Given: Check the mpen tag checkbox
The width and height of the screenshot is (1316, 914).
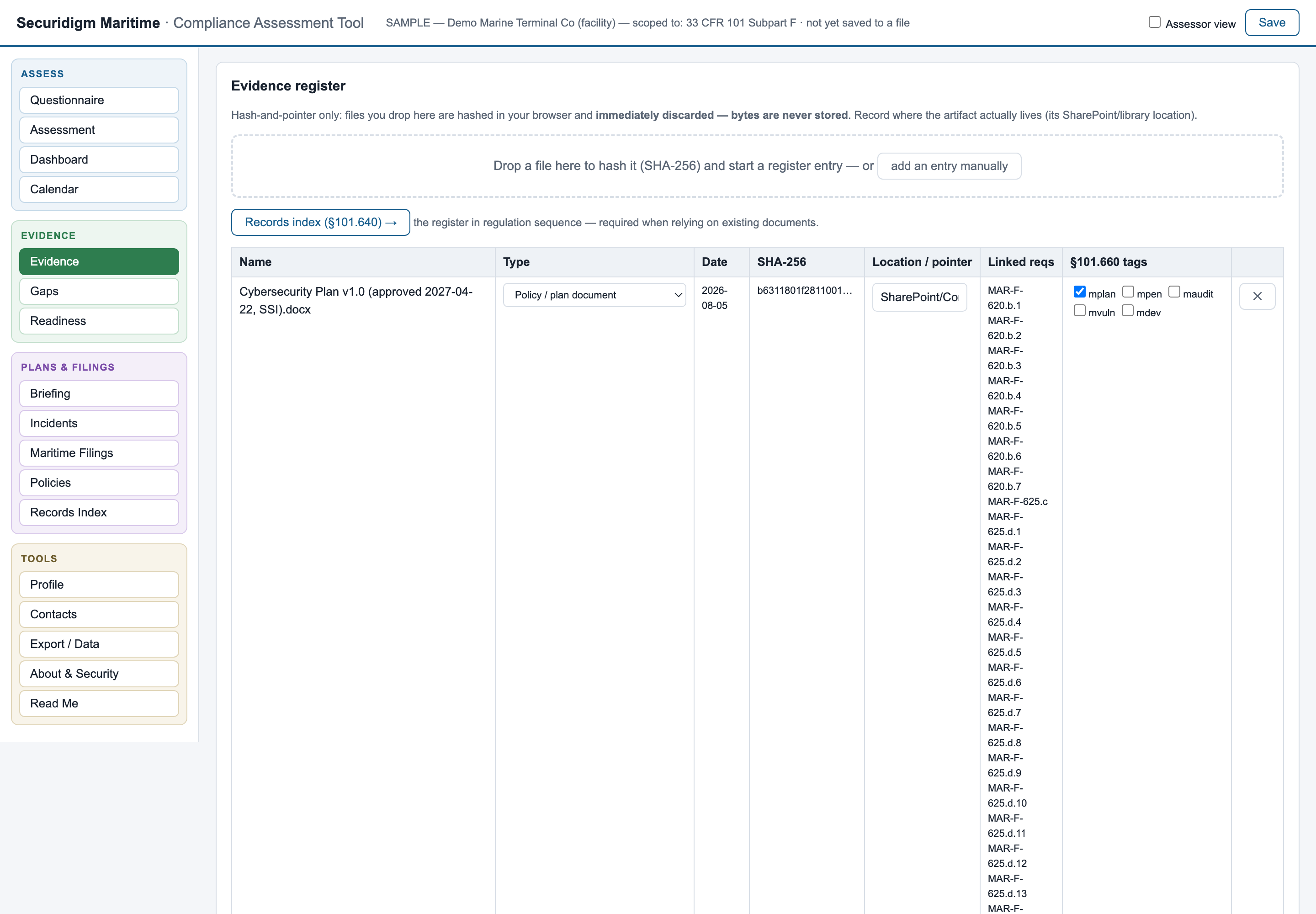Looking at the screenshot, I should (x=1128, y=292).
